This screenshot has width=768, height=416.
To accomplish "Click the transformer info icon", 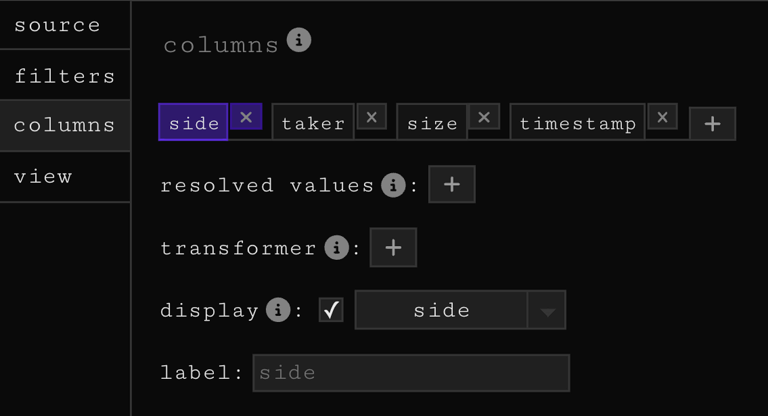I will pos(335,247).
